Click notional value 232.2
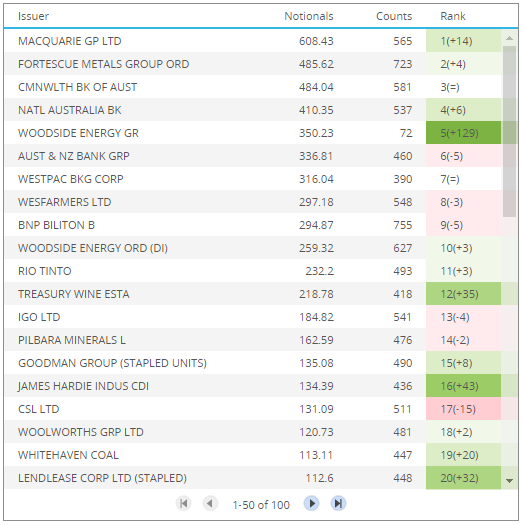 [x=319, y=271]
